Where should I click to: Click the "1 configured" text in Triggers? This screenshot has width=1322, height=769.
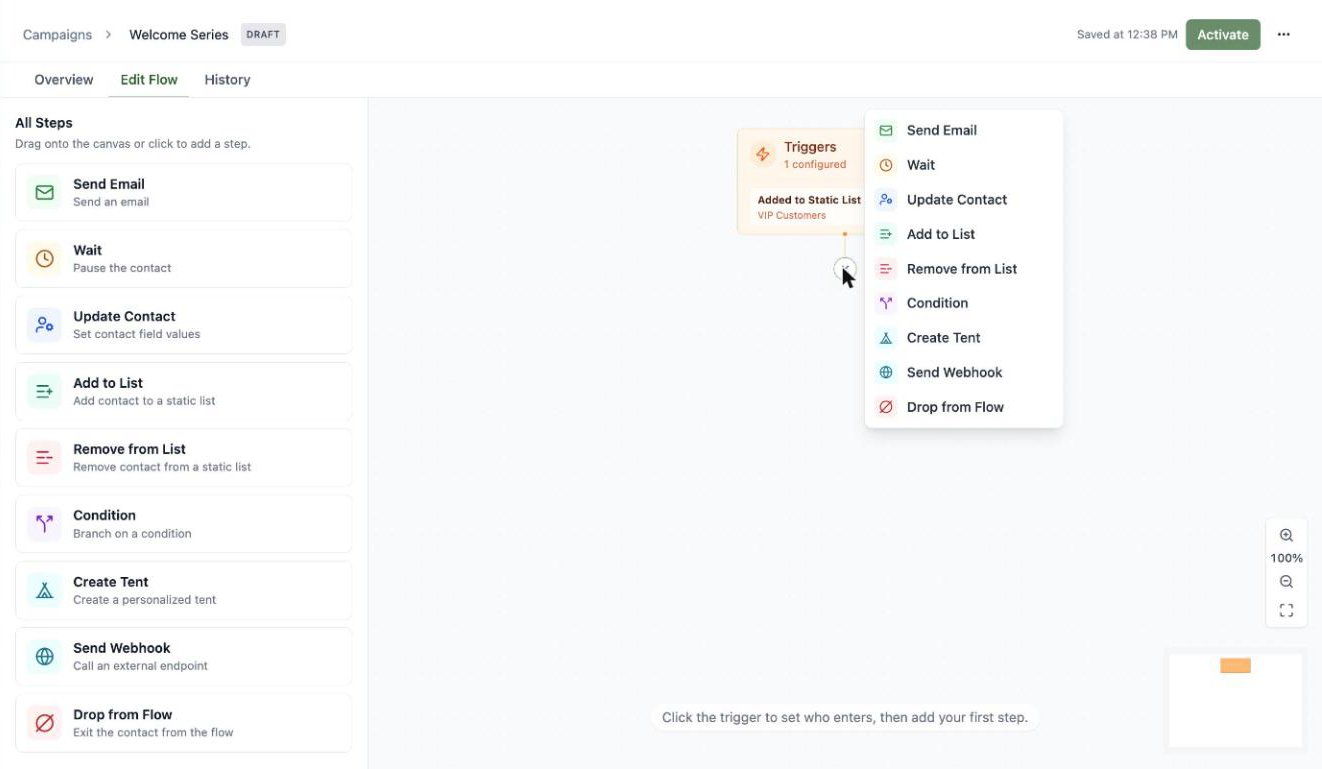[815, 164]
